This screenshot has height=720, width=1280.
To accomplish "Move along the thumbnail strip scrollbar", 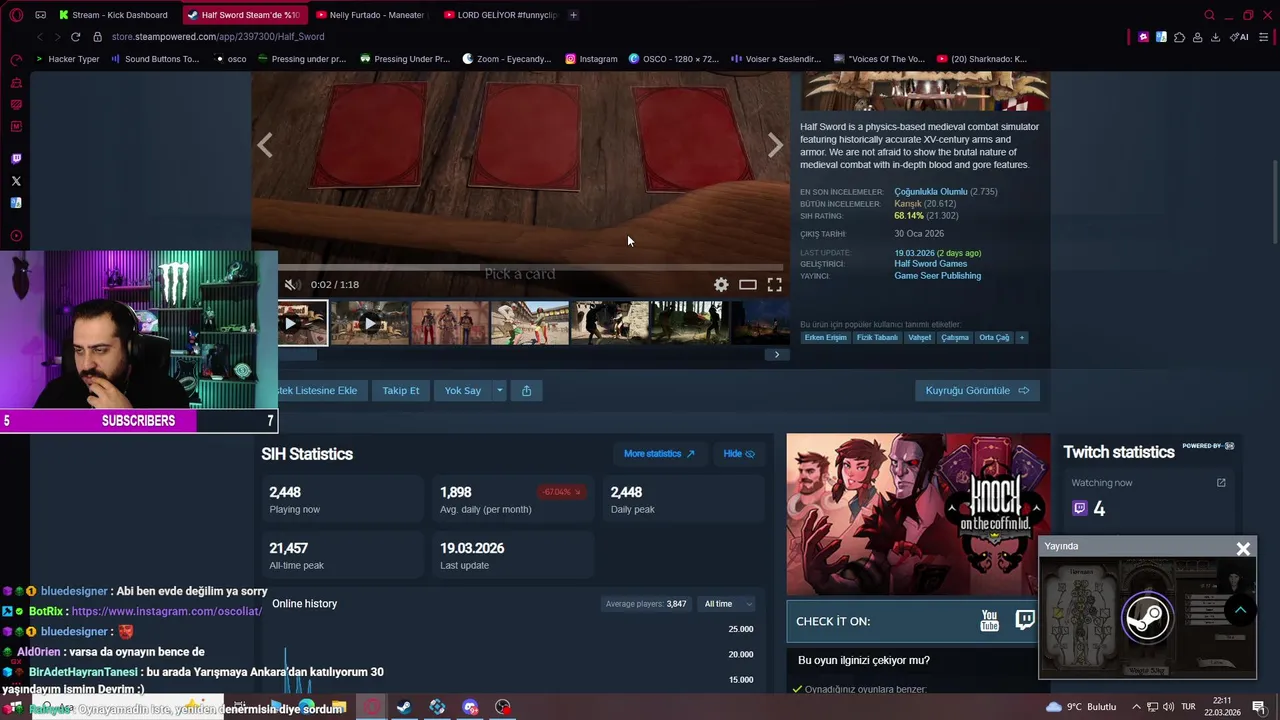I will click(298, 354).
